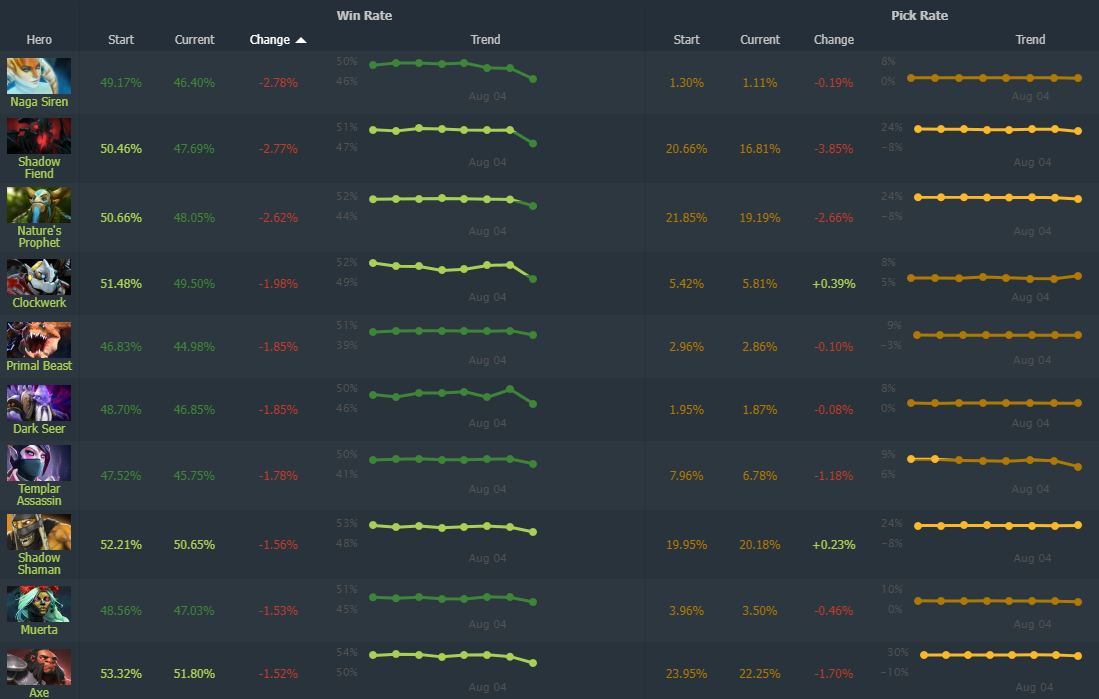Select the 44.98% current win rate
Image resolution: width=1099 pixels, height=699 pixels.
coord(194,347)
